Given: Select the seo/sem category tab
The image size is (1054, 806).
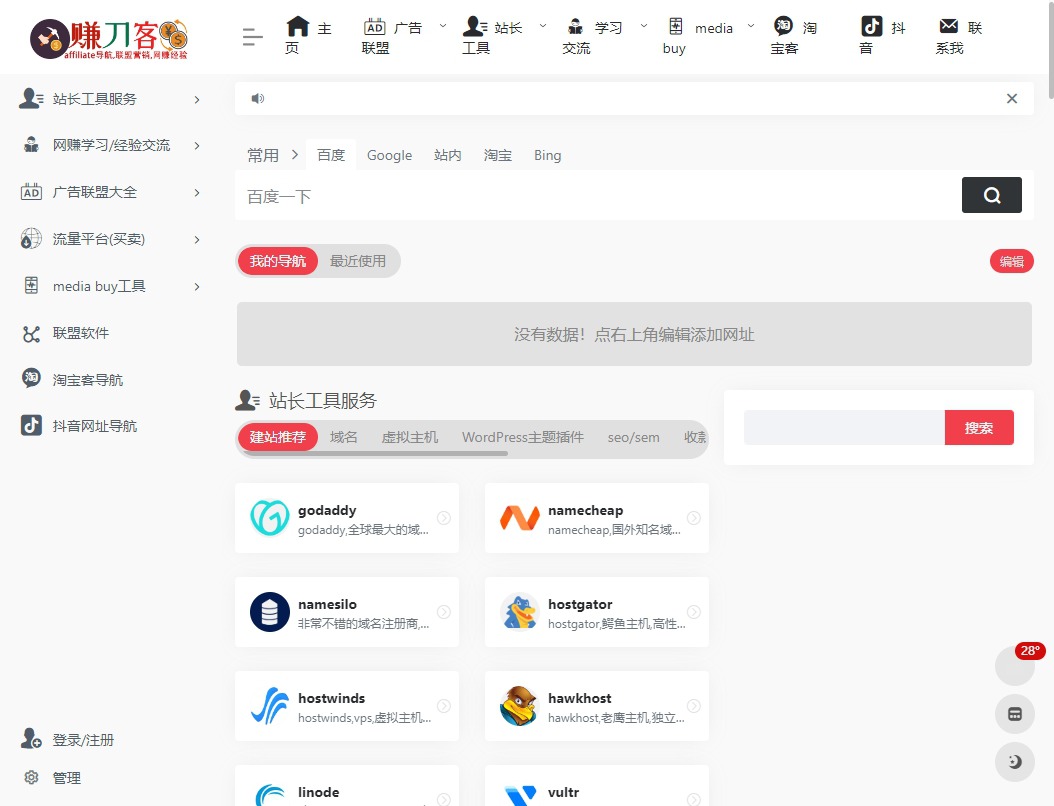Looking at the screenshot, I should pyautogui.click(x=633, y=438).
